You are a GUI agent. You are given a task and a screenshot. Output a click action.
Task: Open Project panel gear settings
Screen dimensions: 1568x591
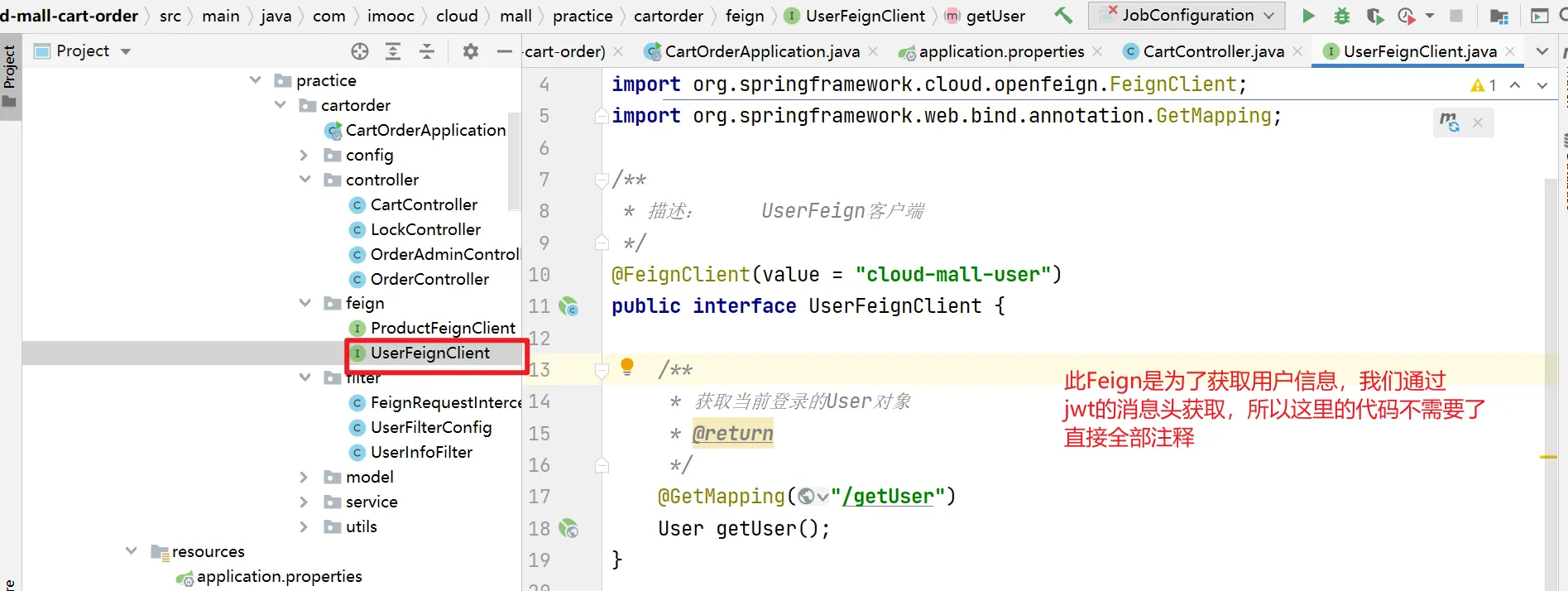point(471,51)
